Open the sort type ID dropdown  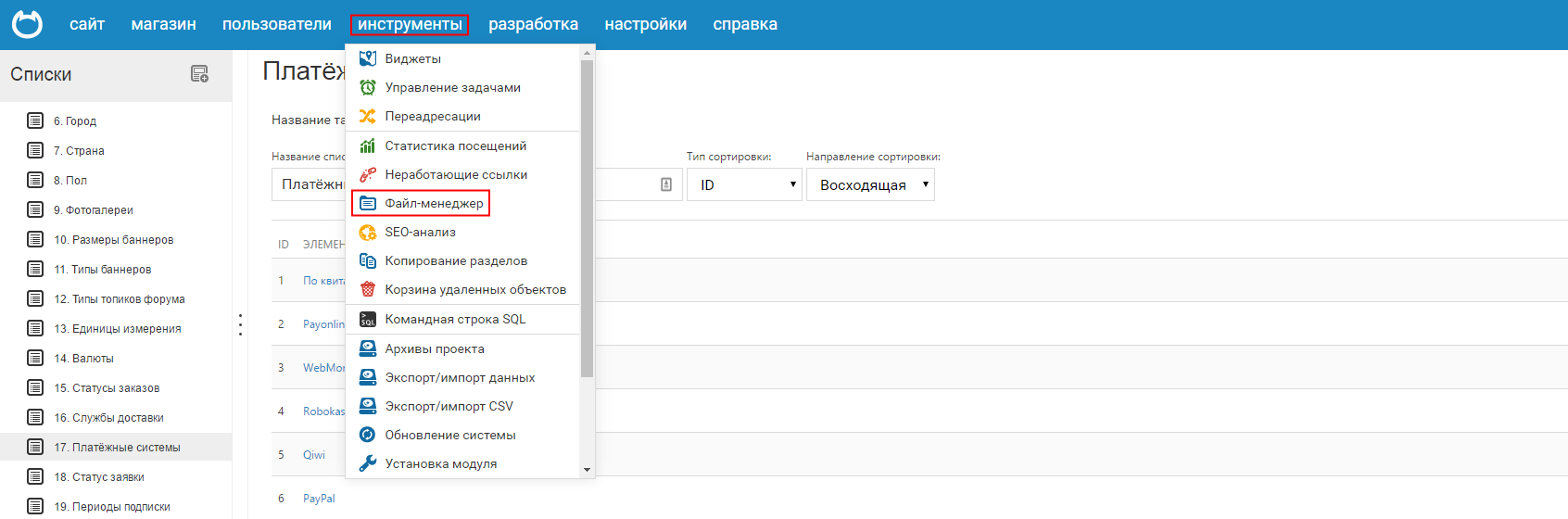(x=744, y=184)
